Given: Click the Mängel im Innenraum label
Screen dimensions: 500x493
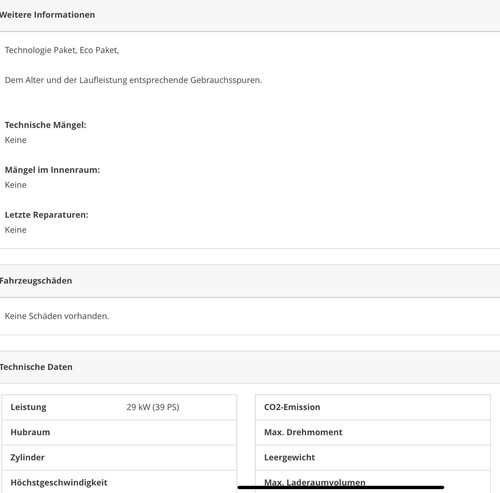Looking at the screenshot, I should 52,170.
